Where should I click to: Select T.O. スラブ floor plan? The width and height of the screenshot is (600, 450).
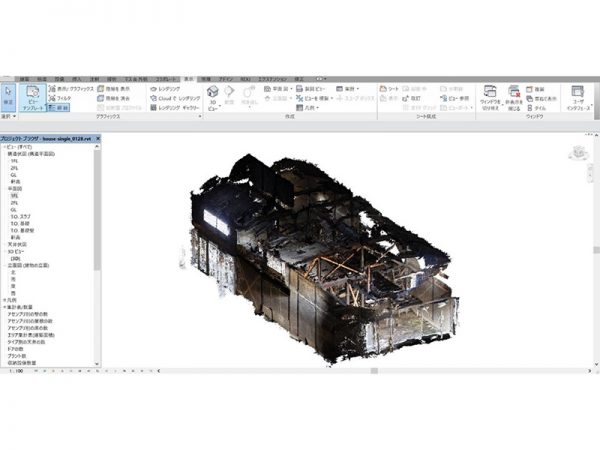(21, 217)
